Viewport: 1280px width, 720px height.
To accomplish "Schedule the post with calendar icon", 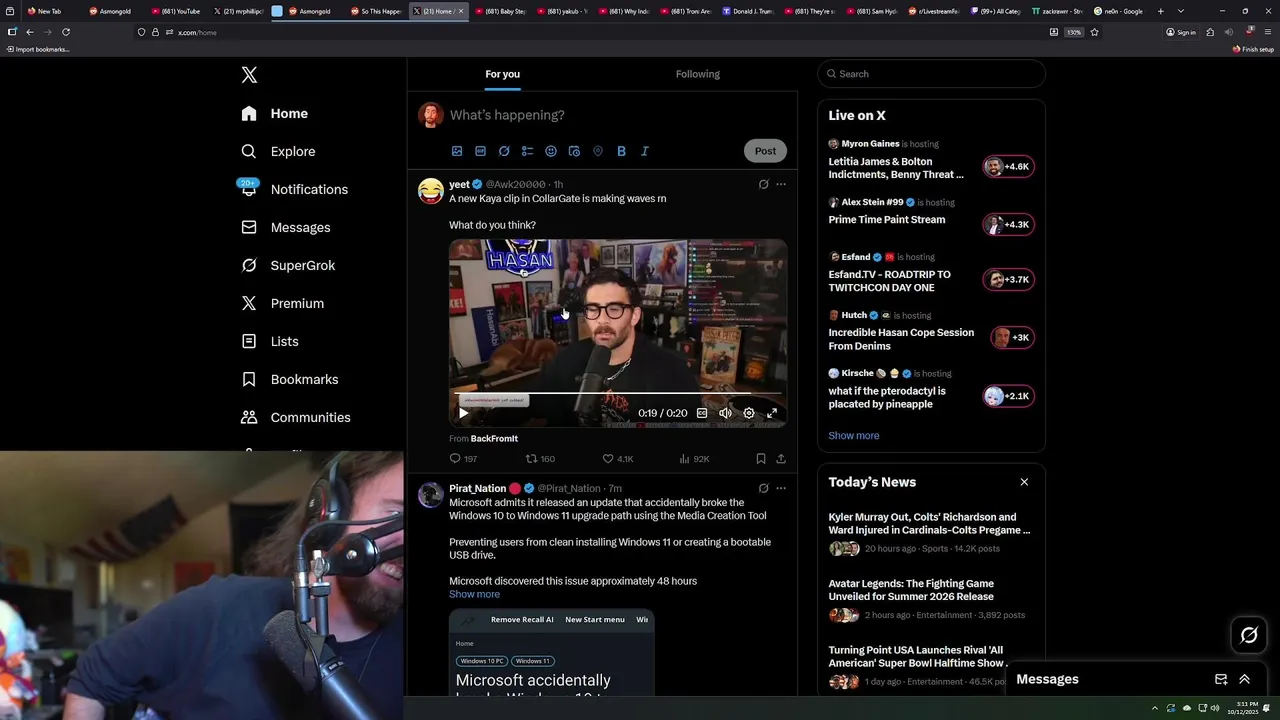I will pyautogui.click(x=574, y=151).
